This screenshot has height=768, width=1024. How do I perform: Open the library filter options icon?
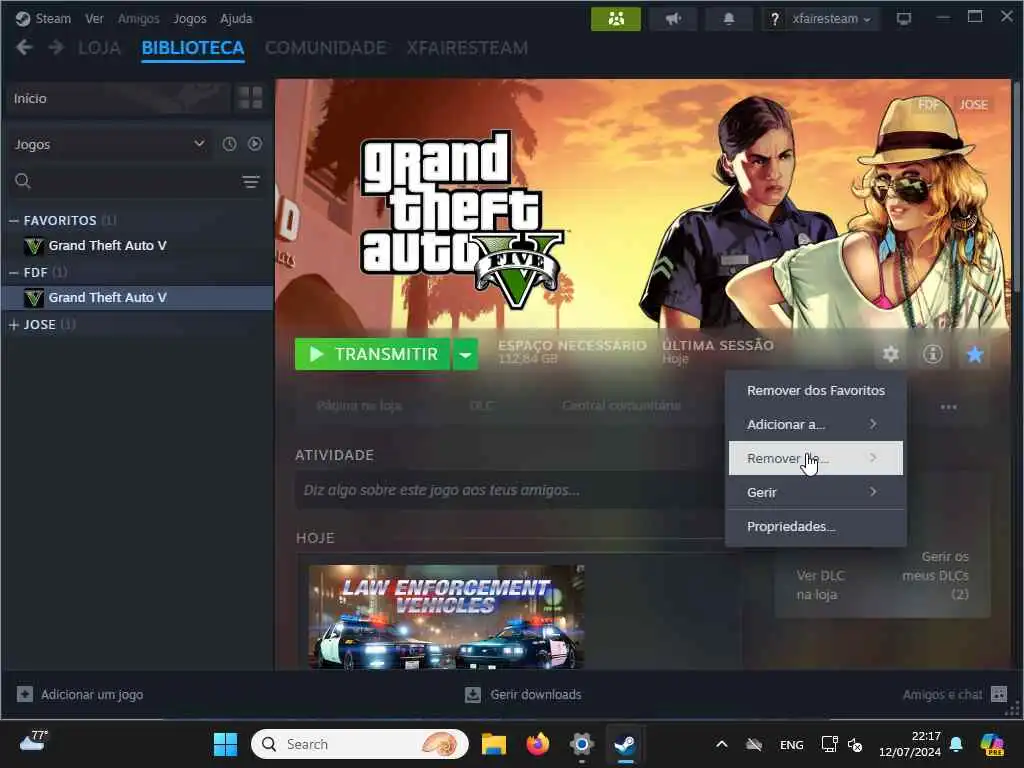pyautogui.click(x=251, y=182)
